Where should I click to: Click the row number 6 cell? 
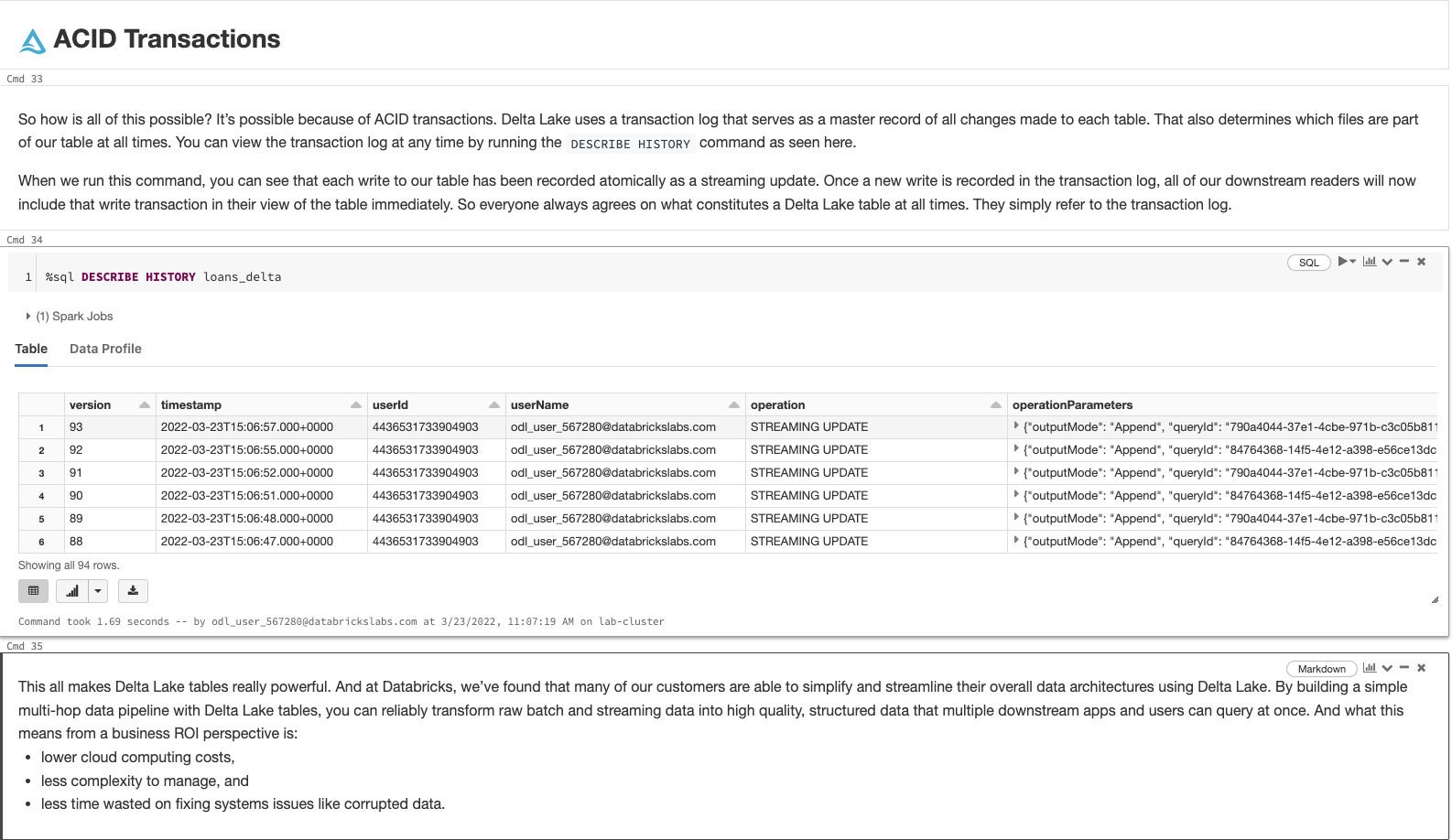(x=41, y=542)
